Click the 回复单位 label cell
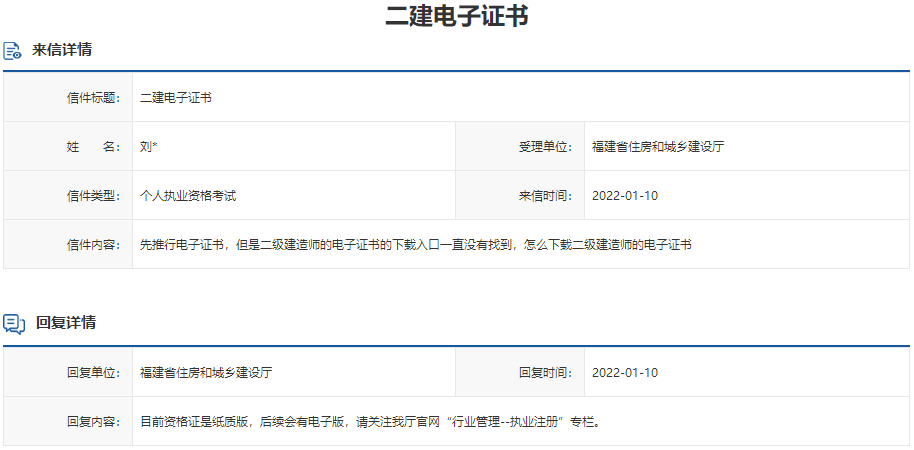Image resolution: width=914 pixels, height=450 pixels. (x=92, y=373)
